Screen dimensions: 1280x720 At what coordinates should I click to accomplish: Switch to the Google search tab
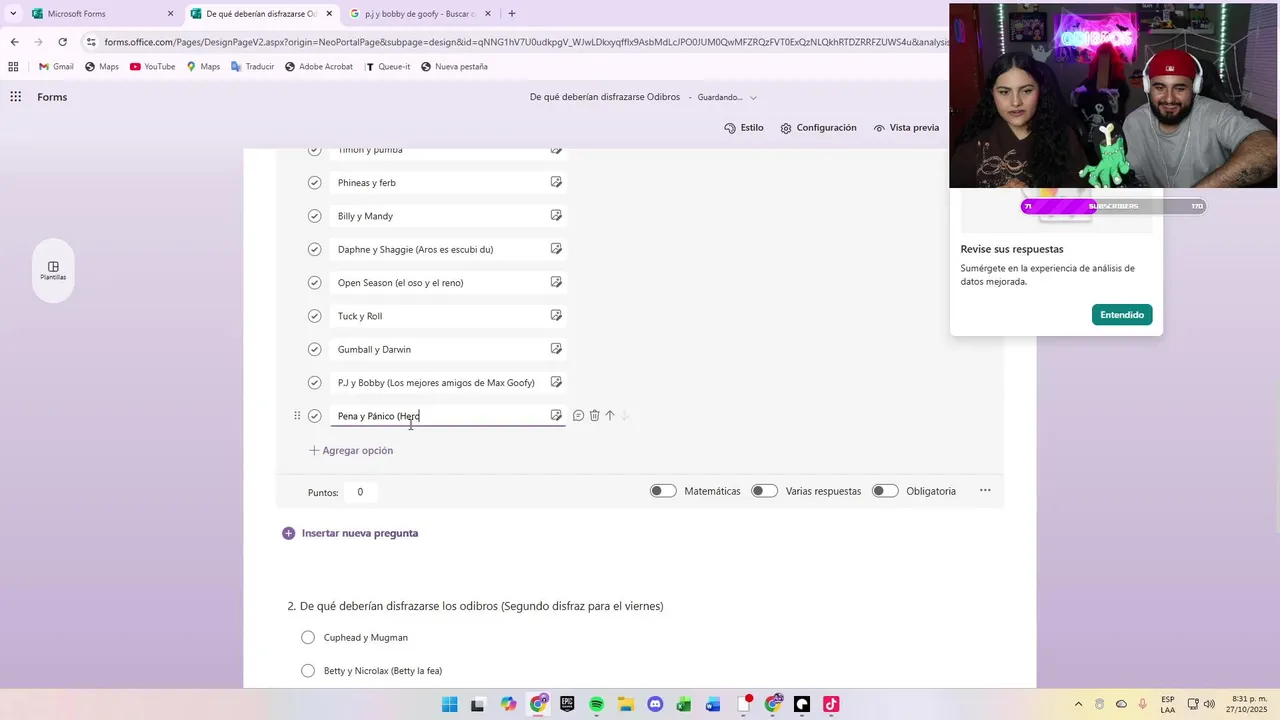click(418, 14)
